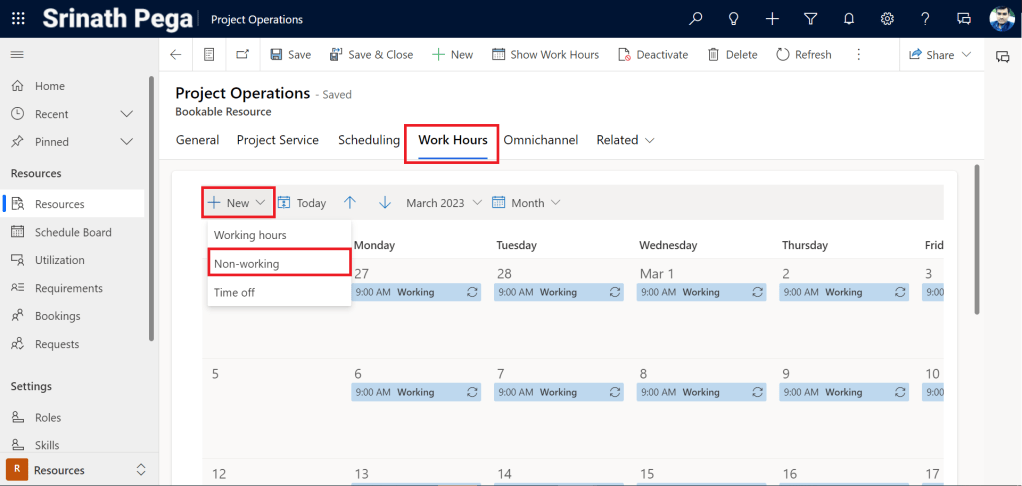The height and width of the screenshot is (486, 1022).
Task: Open the settings gear icon
Action: pyautogui.click(x=887, y=19)
